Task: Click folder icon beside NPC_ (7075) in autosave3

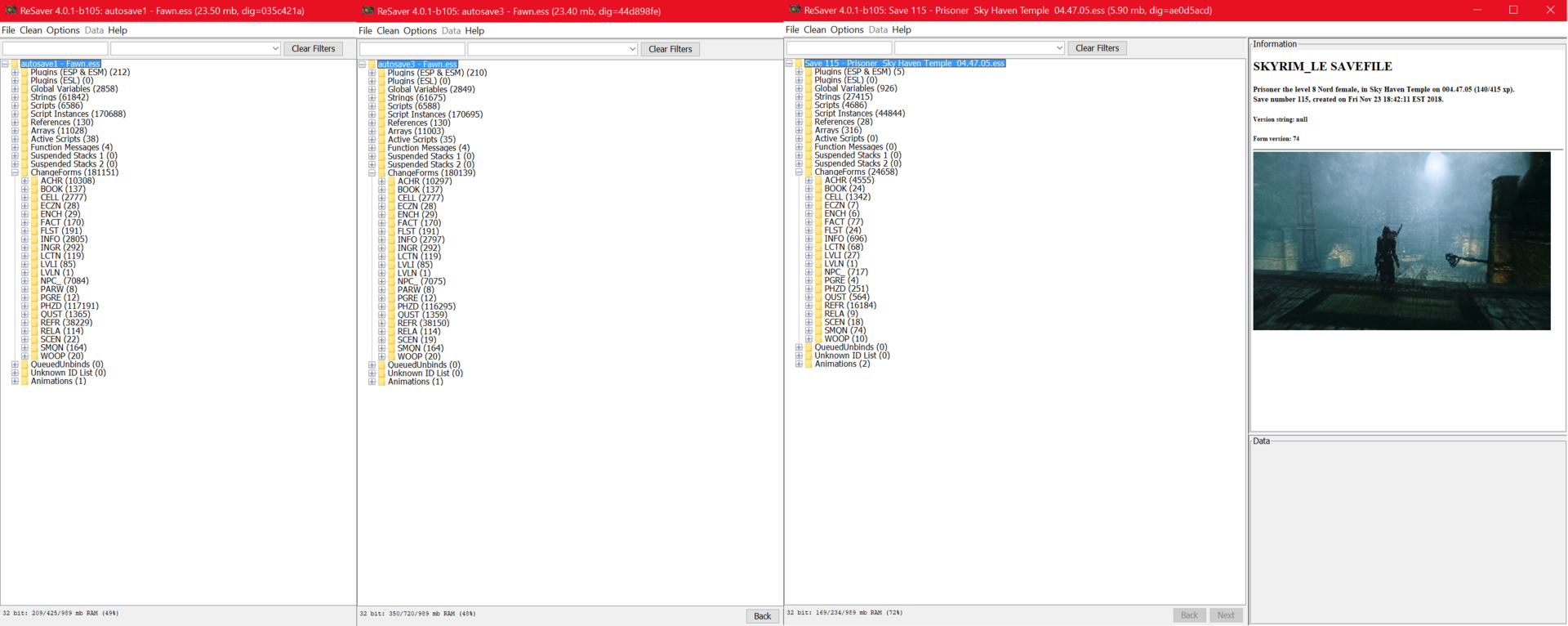Action: 391,281
